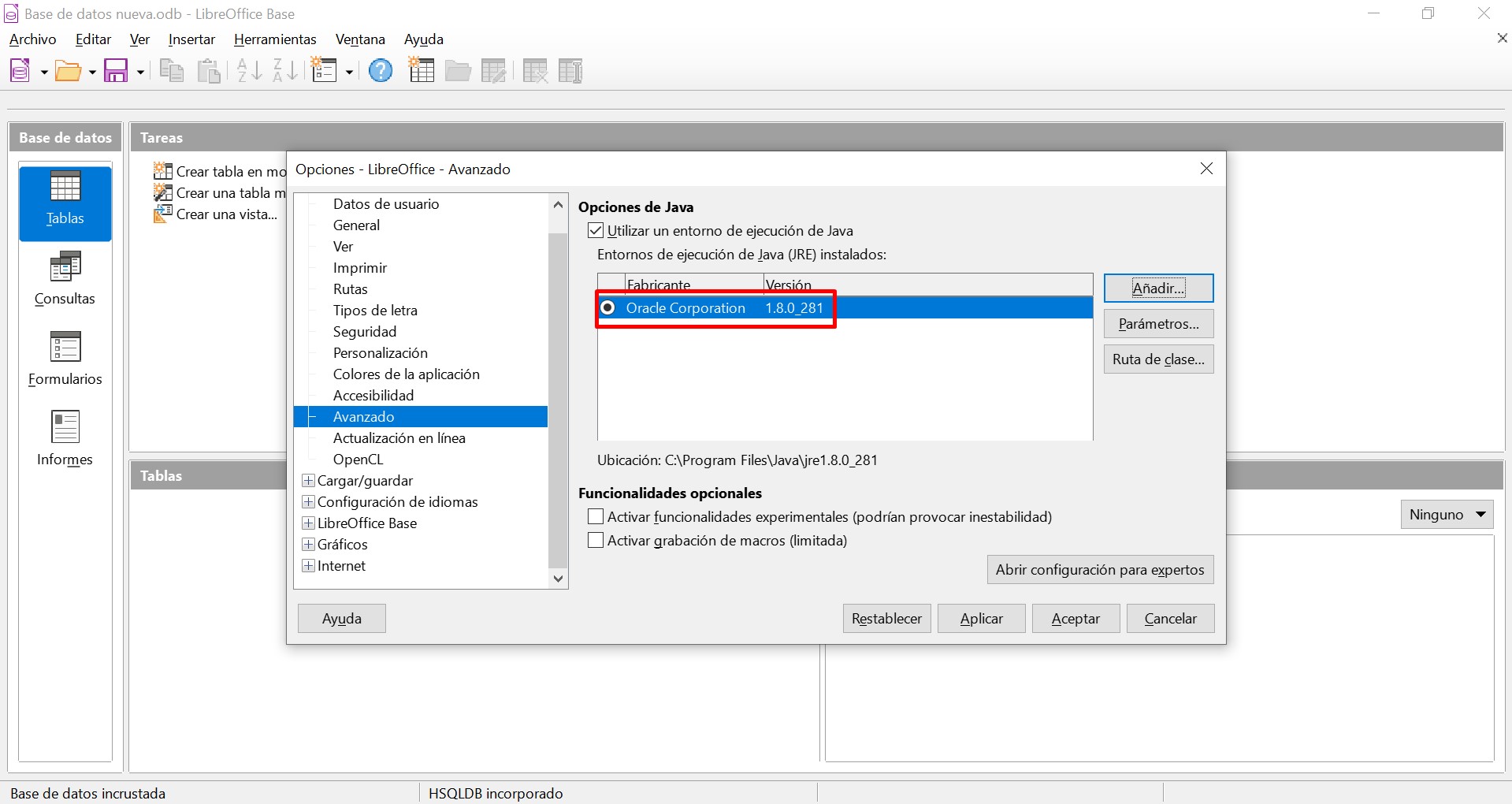Expand the 'LibreOffice Base' options section
This screenshot has height=804, width=1512.
pyautogui.click(x=308, y=523)
